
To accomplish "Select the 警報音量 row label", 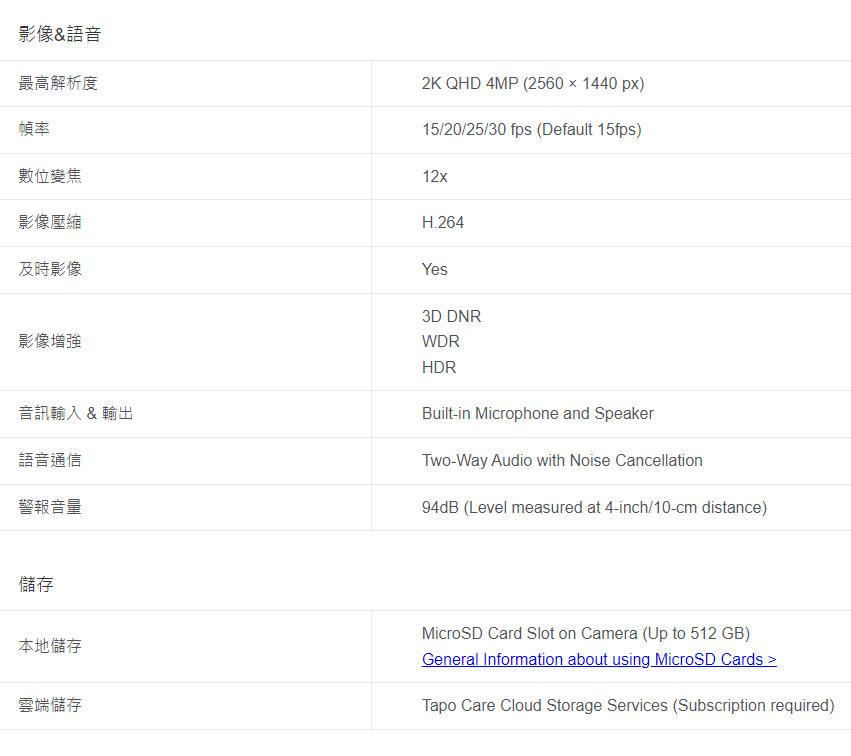I will pyautogui.click(x=50, y=507).
